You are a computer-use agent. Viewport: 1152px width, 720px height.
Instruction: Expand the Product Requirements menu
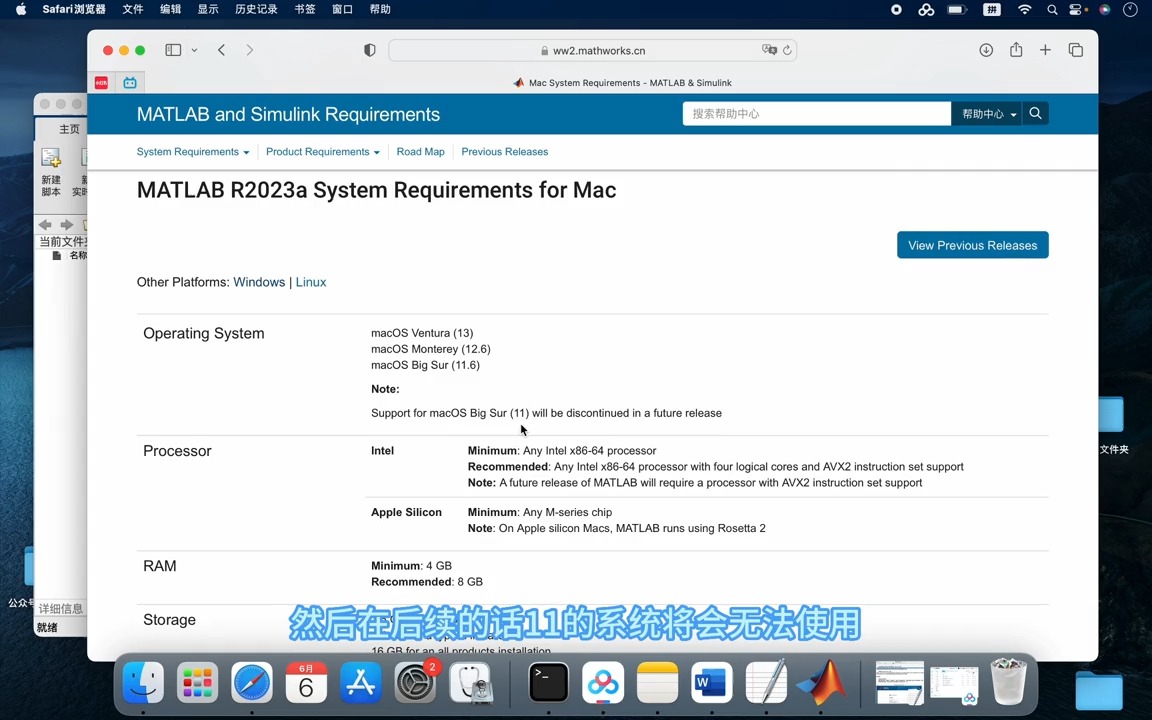pos(323,152)
